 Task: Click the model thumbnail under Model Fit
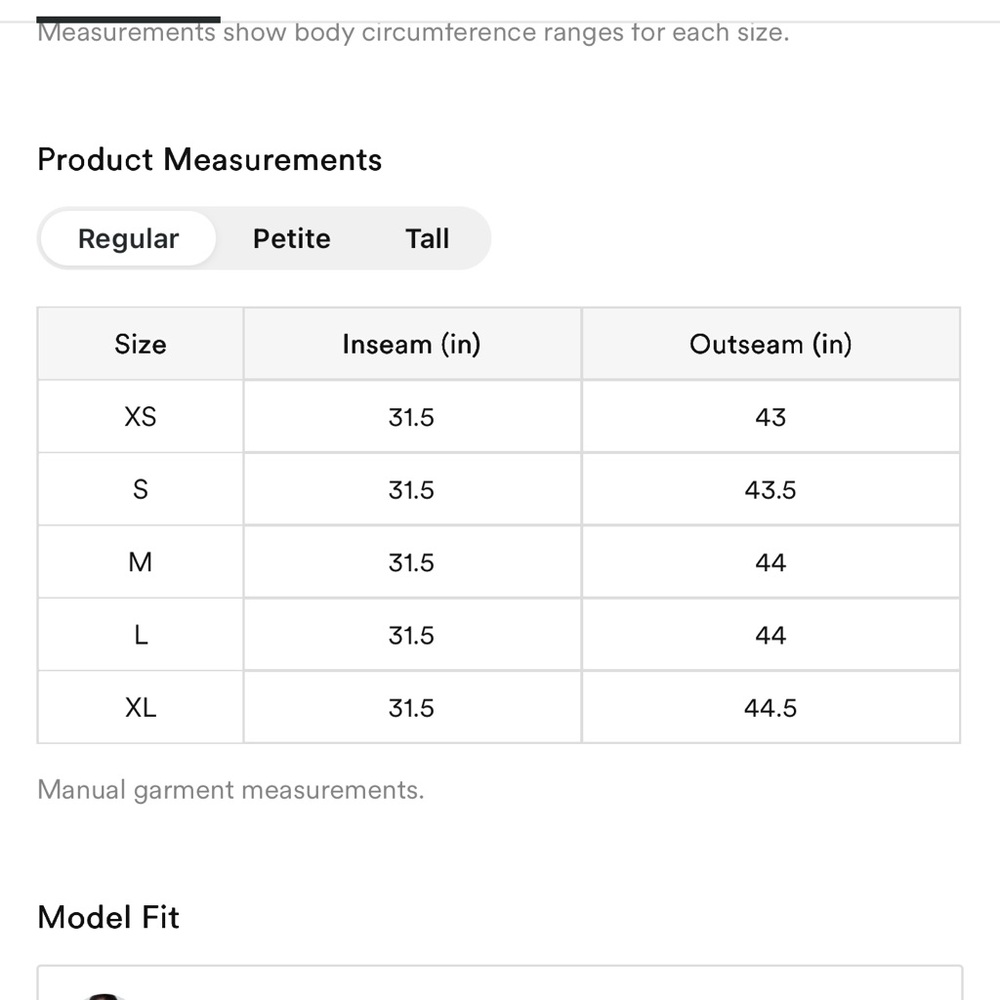tap(104, 994)
